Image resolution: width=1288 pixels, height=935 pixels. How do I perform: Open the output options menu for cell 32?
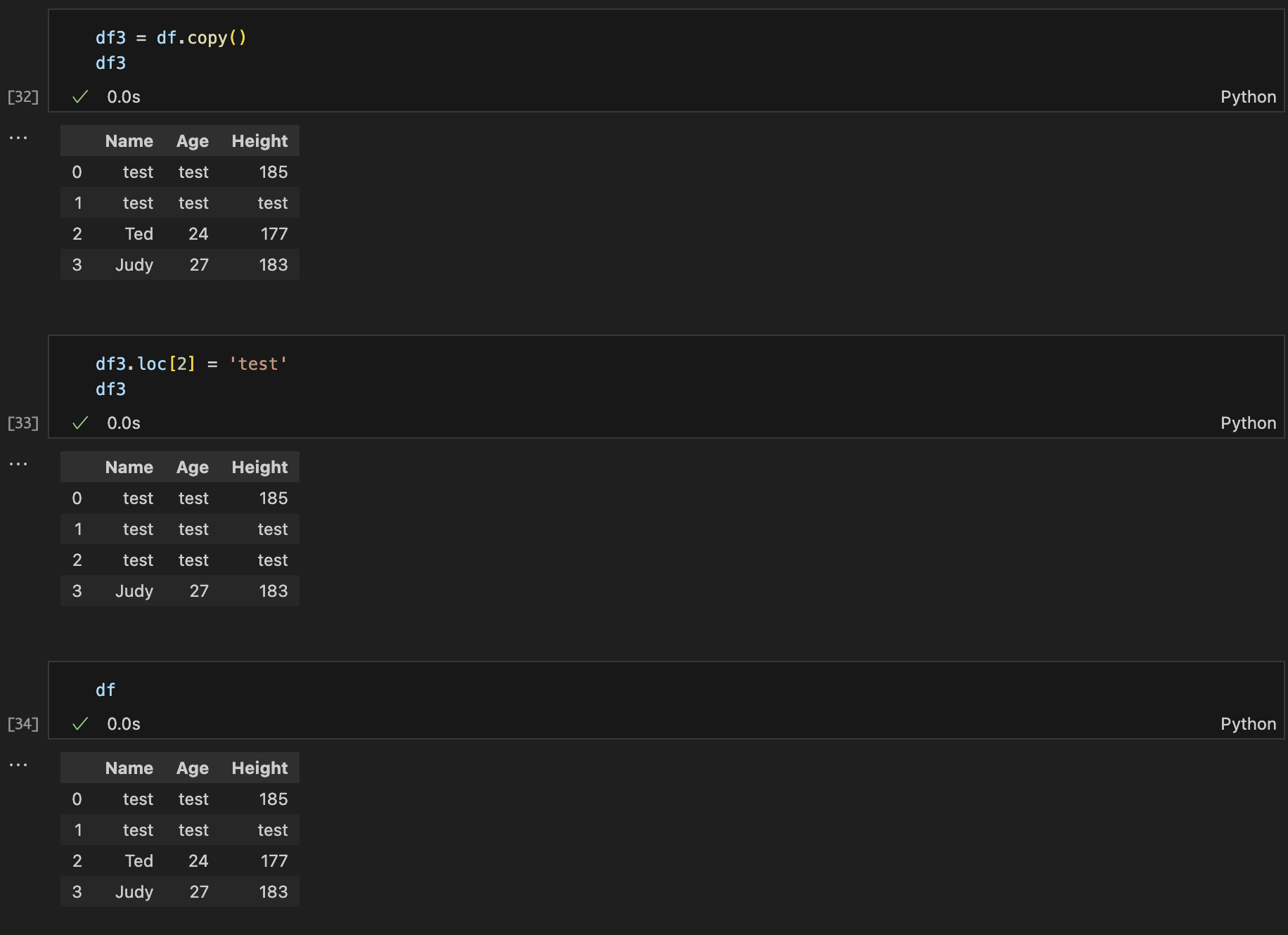click(18, 137)
